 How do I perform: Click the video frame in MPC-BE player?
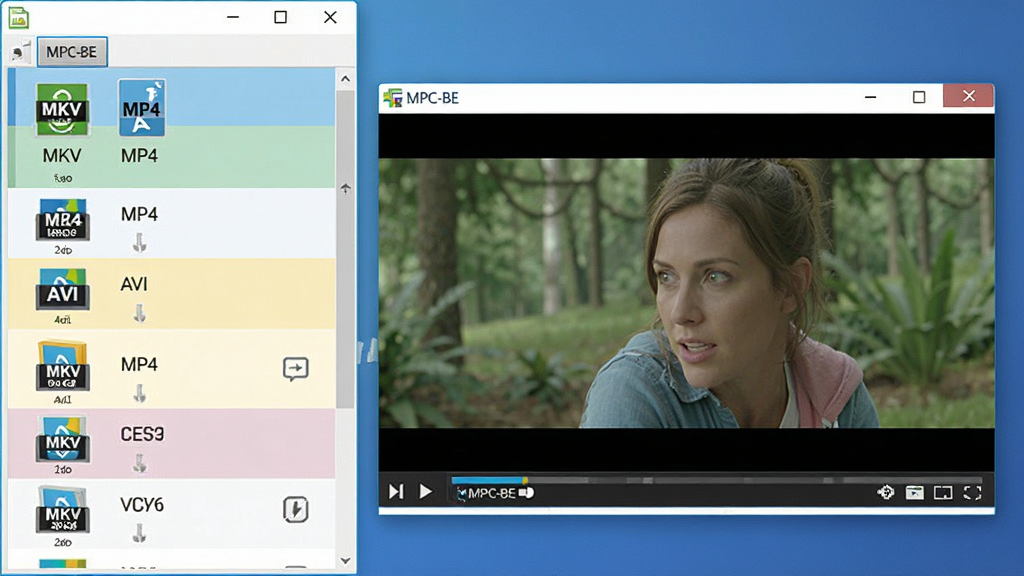pos(686,293)
